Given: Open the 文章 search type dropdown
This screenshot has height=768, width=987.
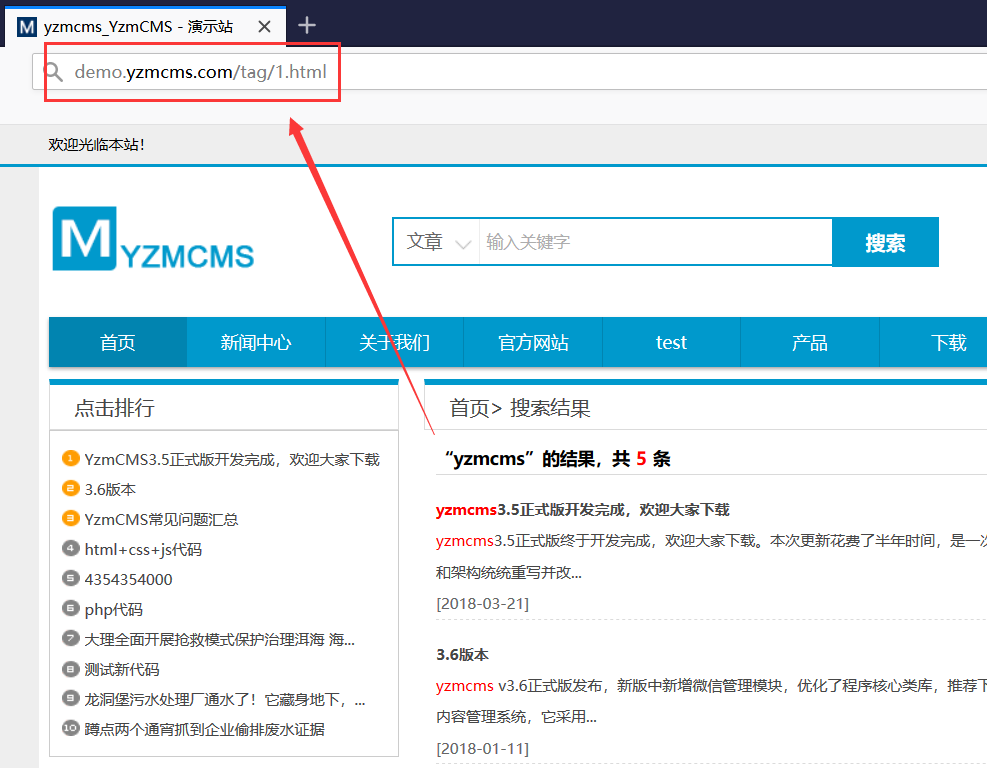Looking at the screenshot, I should [437, 242].
